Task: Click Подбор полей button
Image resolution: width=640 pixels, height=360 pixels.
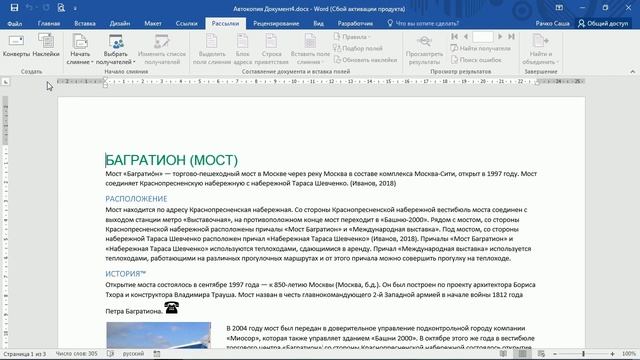Action: click(358, 48)
